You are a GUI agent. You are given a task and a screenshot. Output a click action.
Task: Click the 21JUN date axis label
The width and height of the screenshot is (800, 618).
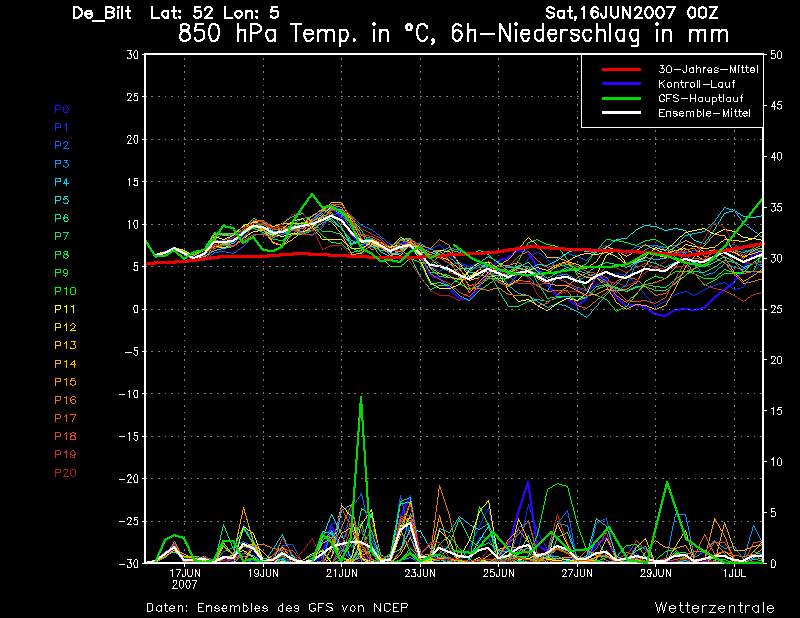pyautogui.click(x=341, y=573)
